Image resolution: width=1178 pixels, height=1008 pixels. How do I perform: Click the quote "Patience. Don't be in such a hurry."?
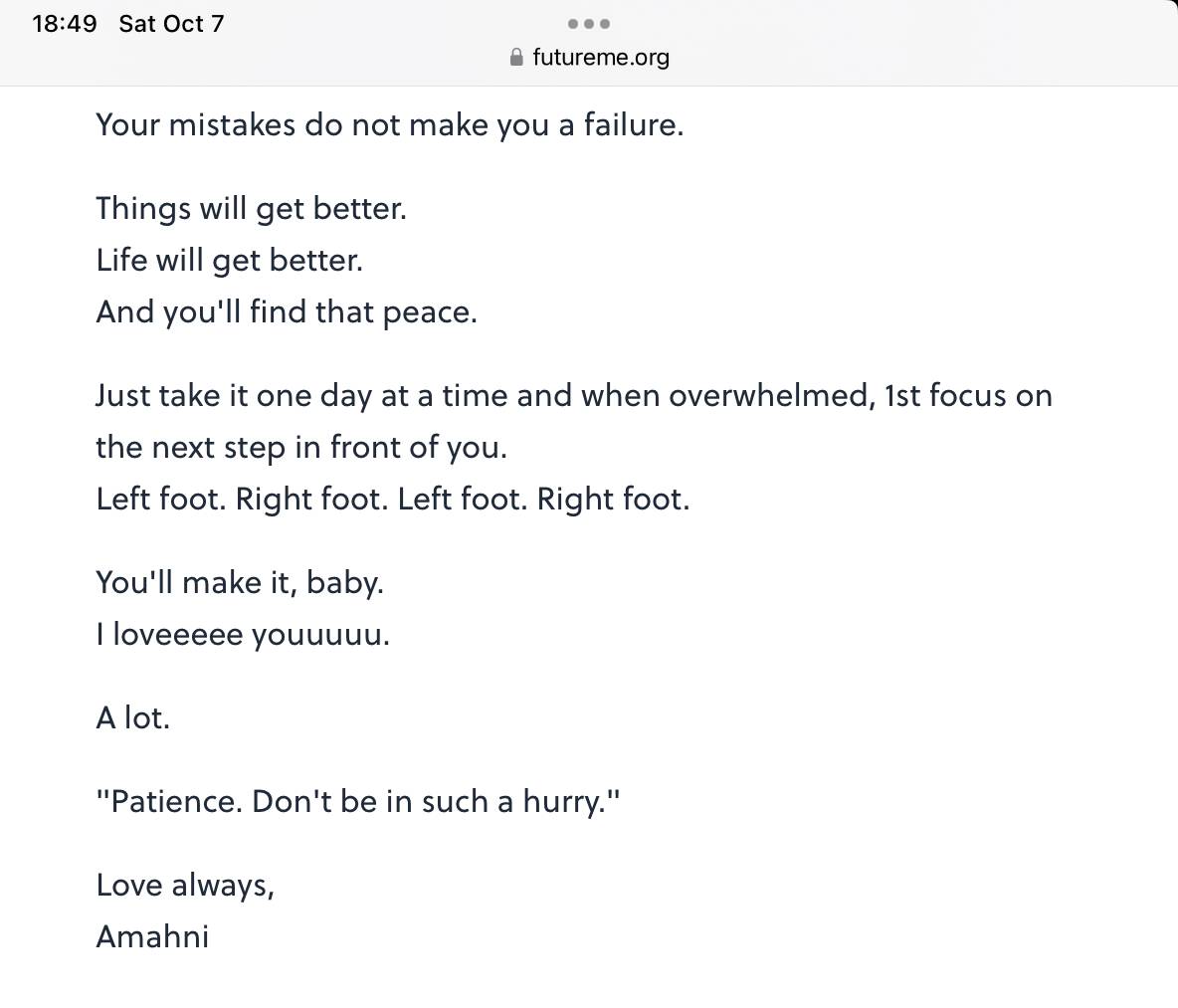[358, 801]
